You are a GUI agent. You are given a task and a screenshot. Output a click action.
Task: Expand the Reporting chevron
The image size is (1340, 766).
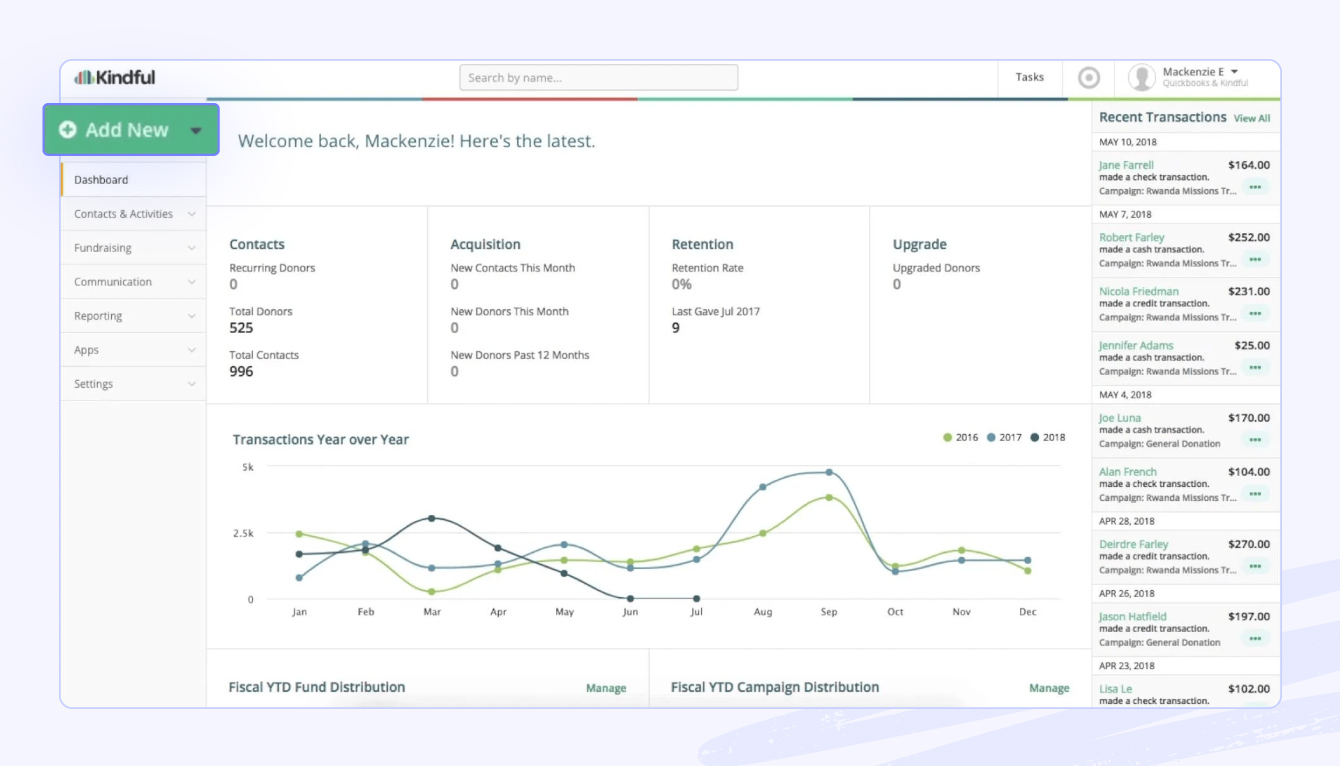(x=191, y=316)
